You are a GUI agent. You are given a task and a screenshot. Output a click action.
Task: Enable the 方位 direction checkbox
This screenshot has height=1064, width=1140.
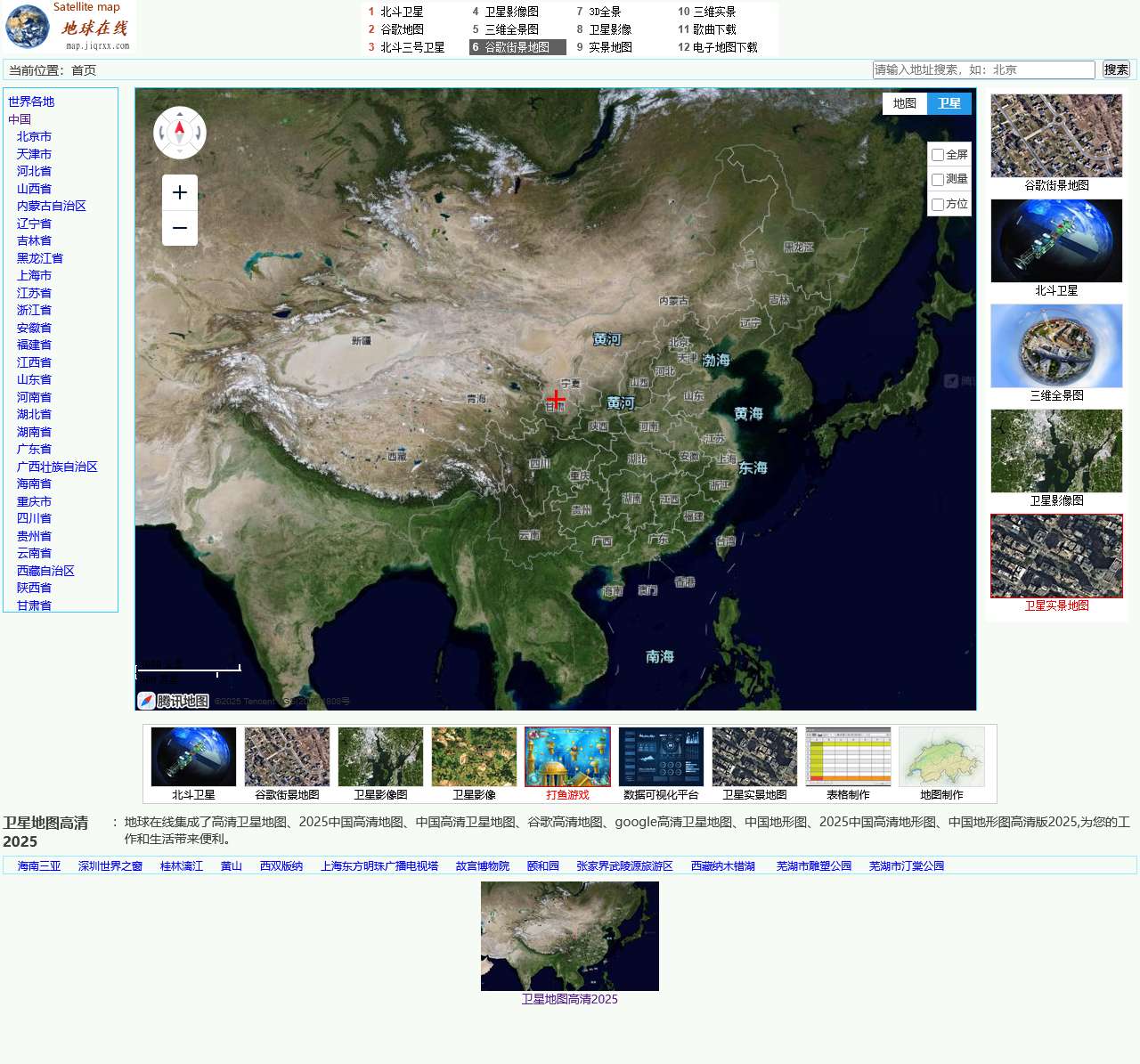tap(937, 204)
